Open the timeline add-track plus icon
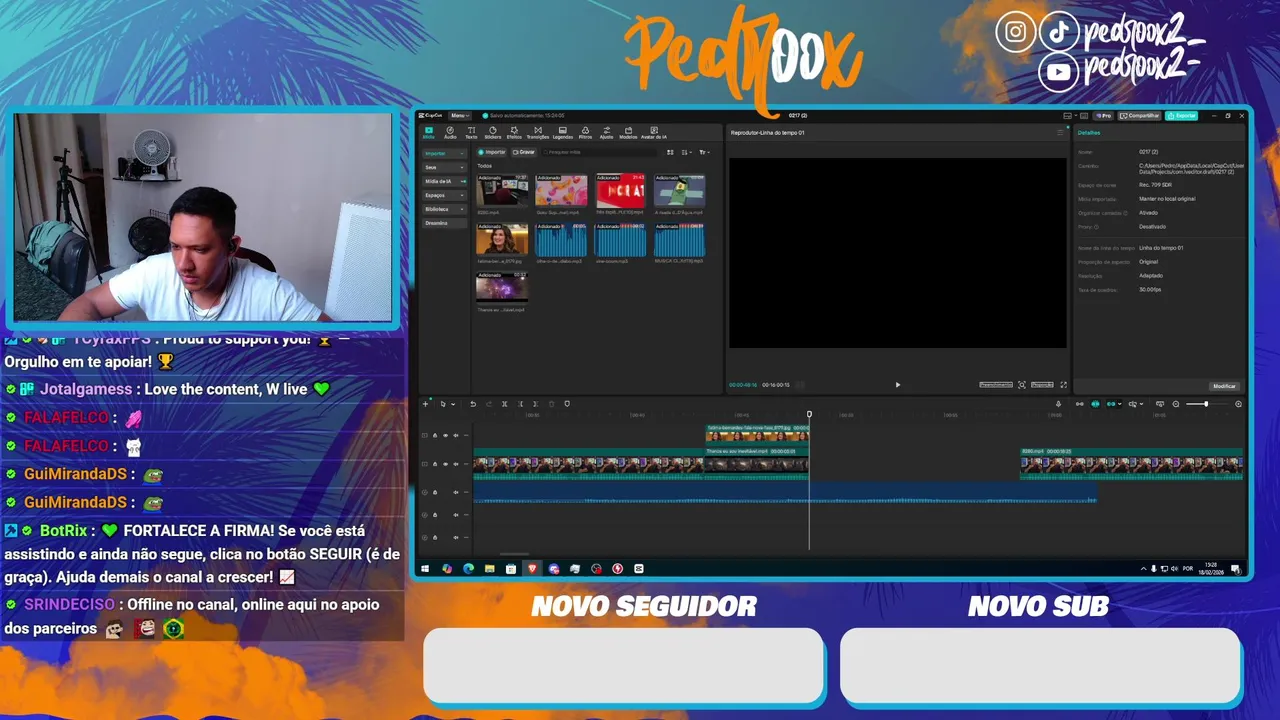1280x720 pixels. tap(426, 404)
